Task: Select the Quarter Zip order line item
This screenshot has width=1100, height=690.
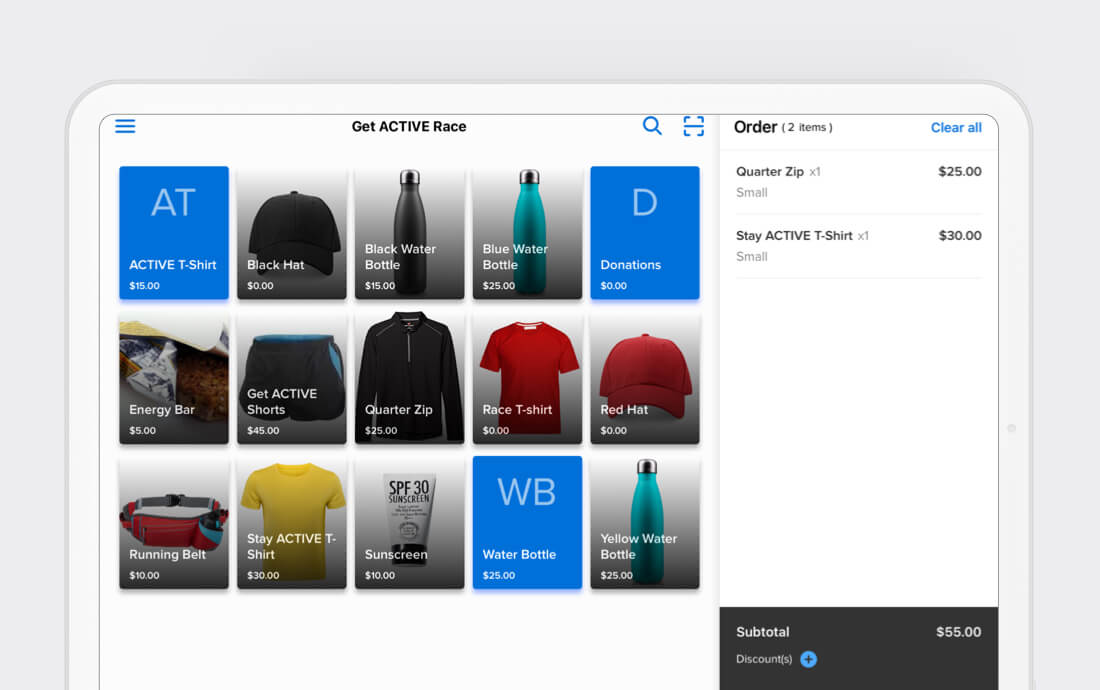Action: coord(858,181)
